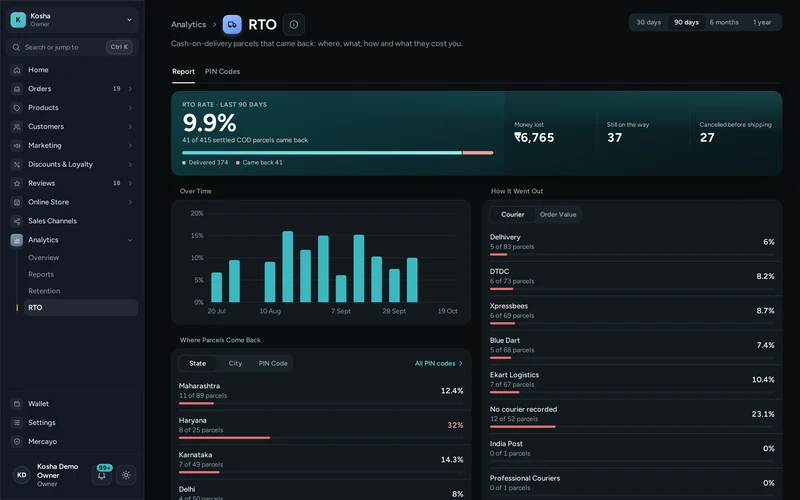This screenshot has height=500, width=800.
Task: Click the Settings menu label
Action: [x=42, y=422]
